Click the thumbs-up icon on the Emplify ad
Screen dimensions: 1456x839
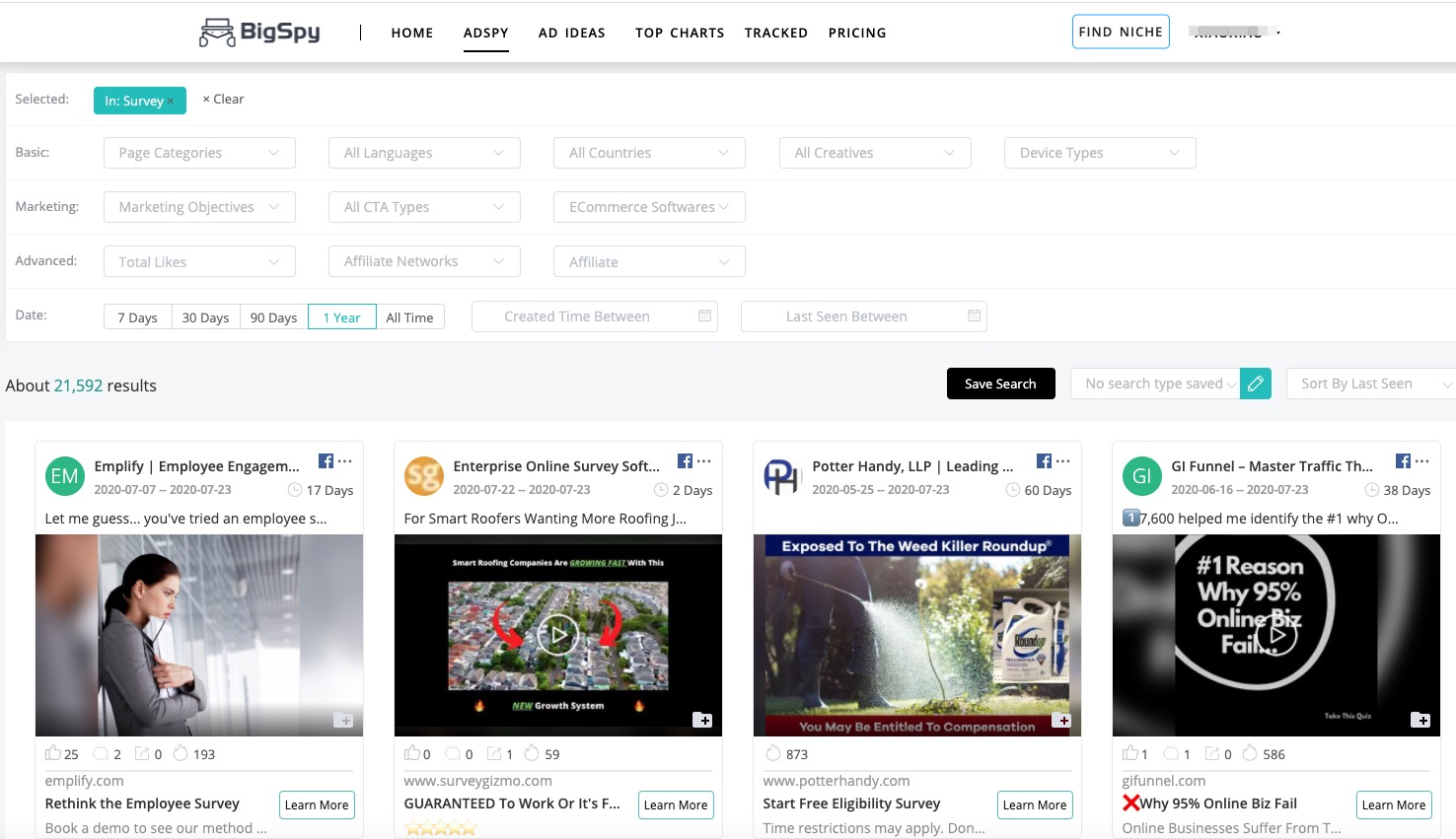[54, 752]
